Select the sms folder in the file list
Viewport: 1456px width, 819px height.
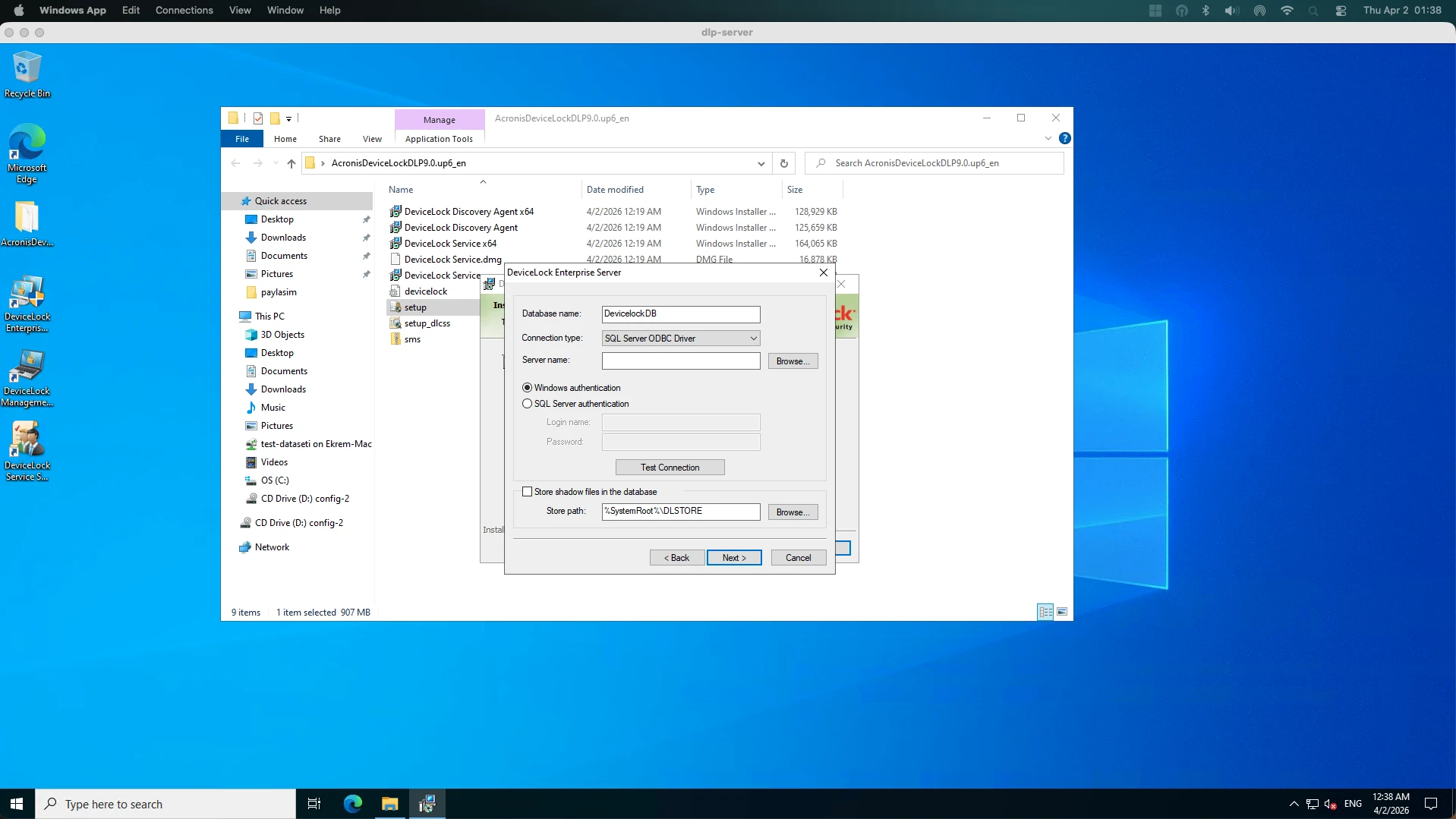click(412, 339)
